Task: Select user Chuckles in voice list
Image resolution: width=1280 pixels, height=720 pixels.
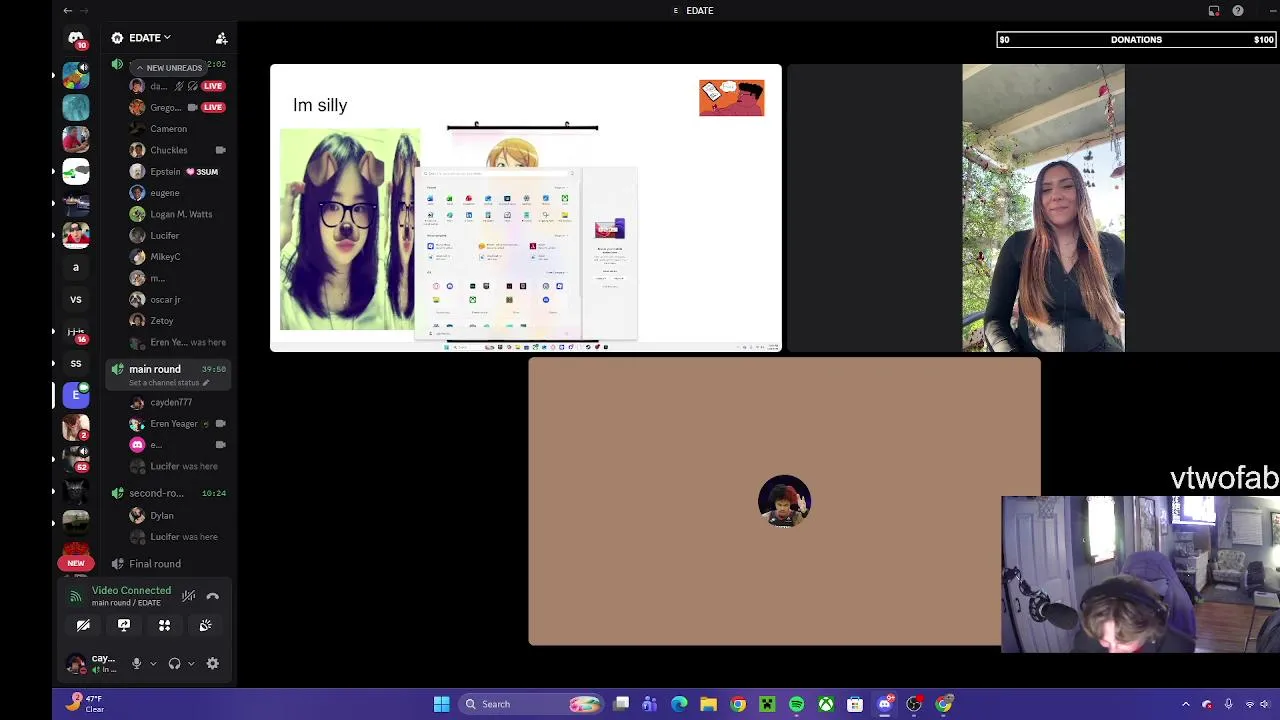Action: [x=169, y=150]
